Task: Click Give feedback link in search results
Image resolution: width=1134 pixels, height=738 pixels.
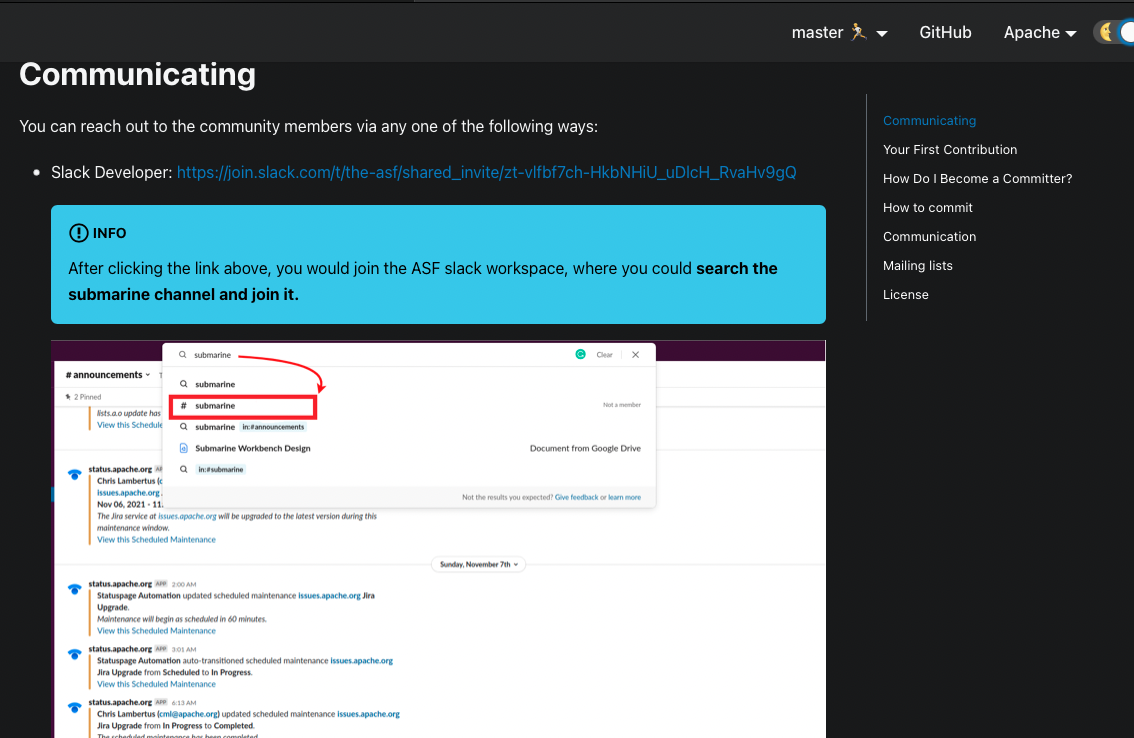Action: [576, 497]
